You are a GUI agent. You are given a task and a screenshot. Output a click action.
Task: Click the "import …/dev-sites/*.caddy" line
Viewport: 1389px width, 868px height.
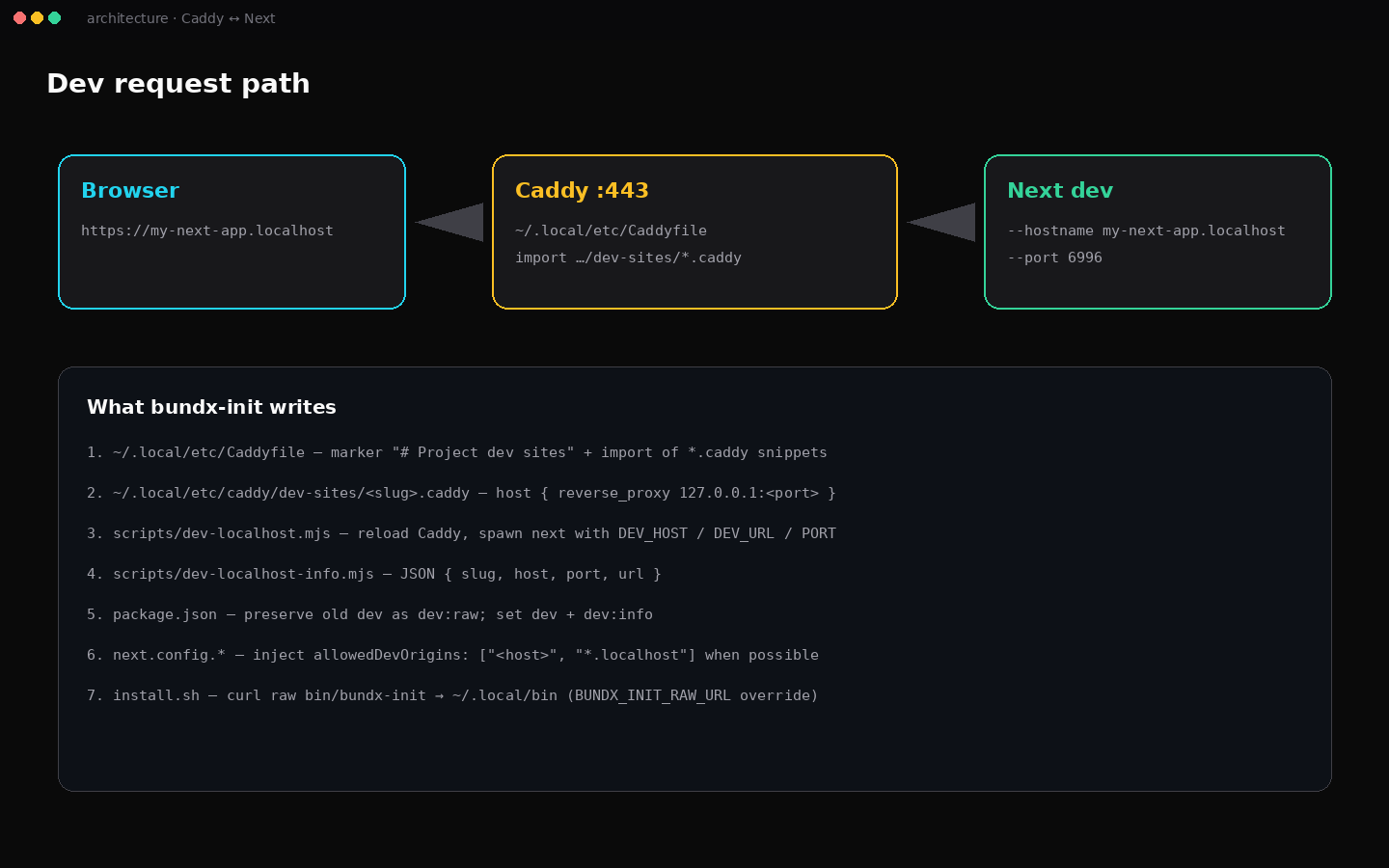[x=628, y=258]
